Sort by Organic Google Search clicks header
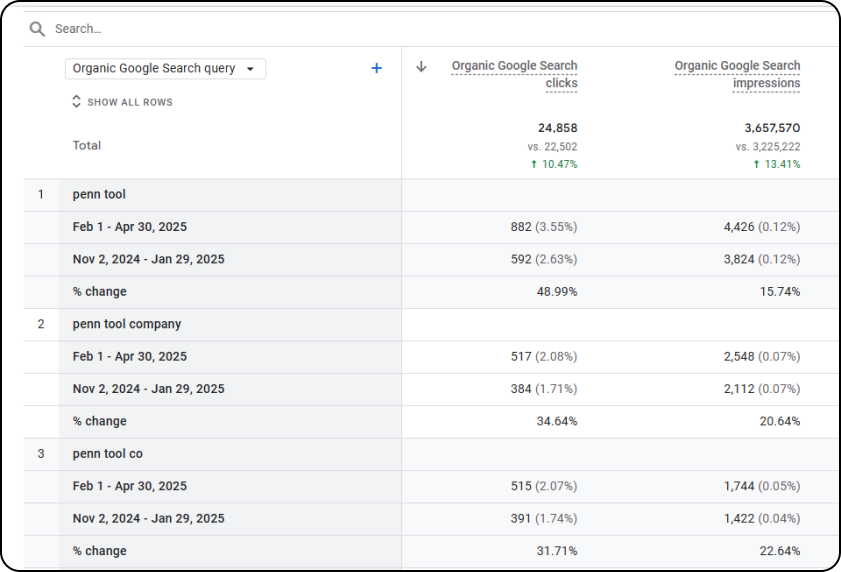Image resolution: width=841 pixels, height=572 pixels. pyautogui.click(x=514, y=74)
